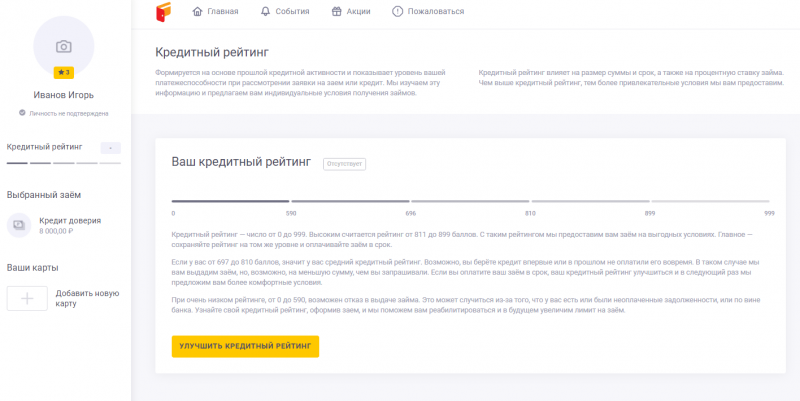Click the credit rating scale bar

pyautogui.click(x=470, y=201)
